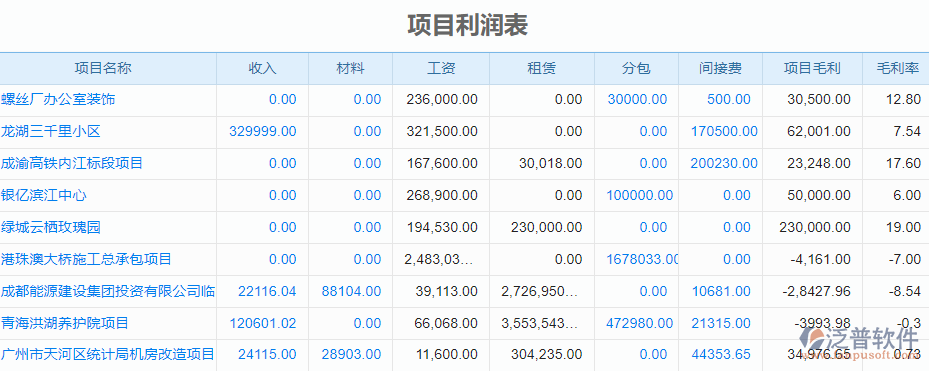Open project 龙湖三千里小区
This screenshot has width=929, height=371.
tap(51, 132)
